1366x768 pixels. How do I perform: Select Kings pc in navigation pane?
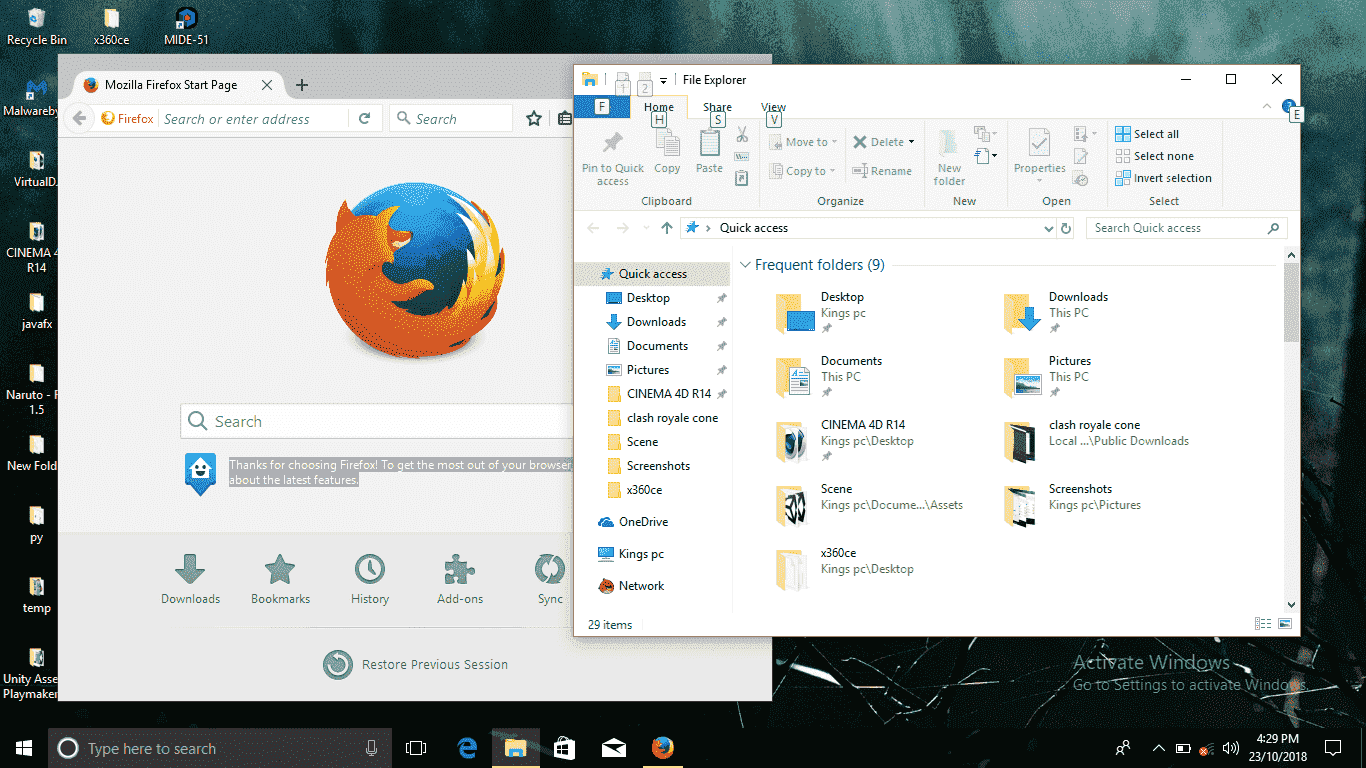pyautogui.click(x=641, y=554)
